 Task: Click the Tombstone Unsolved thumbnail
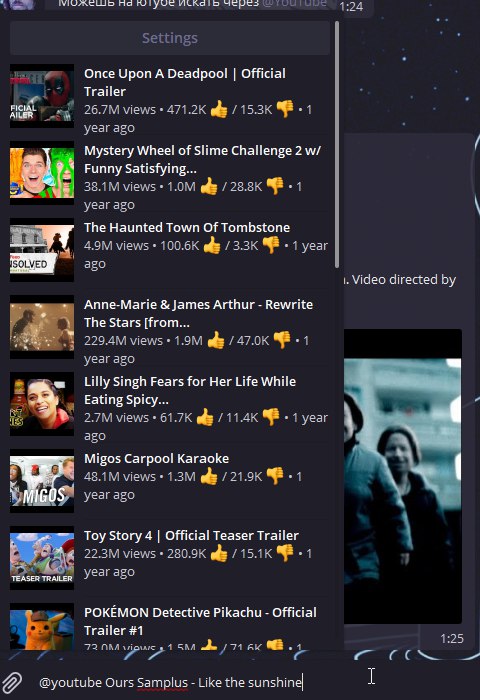click(42, 250)
